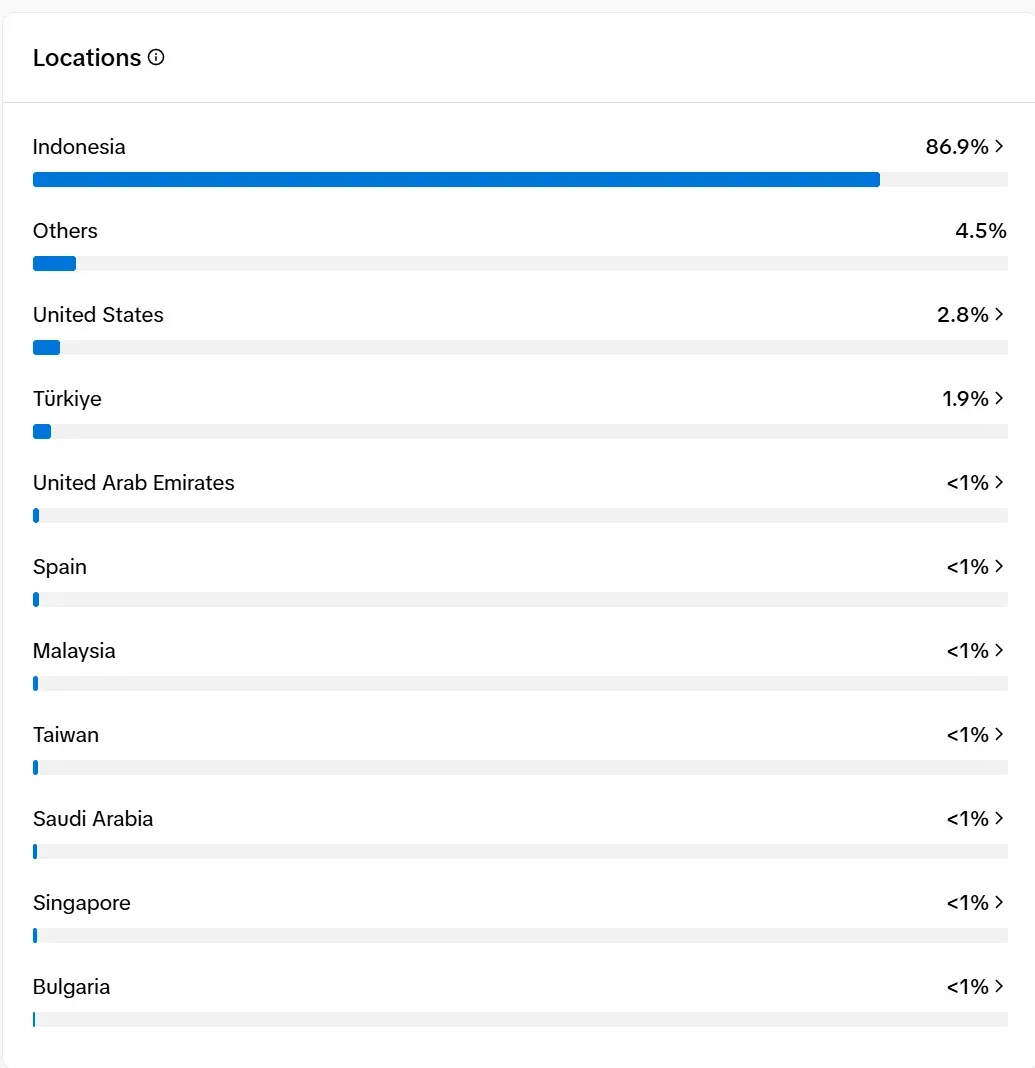Click the Locations heading
1035x1068 pixels.
(x=87, y=58)
